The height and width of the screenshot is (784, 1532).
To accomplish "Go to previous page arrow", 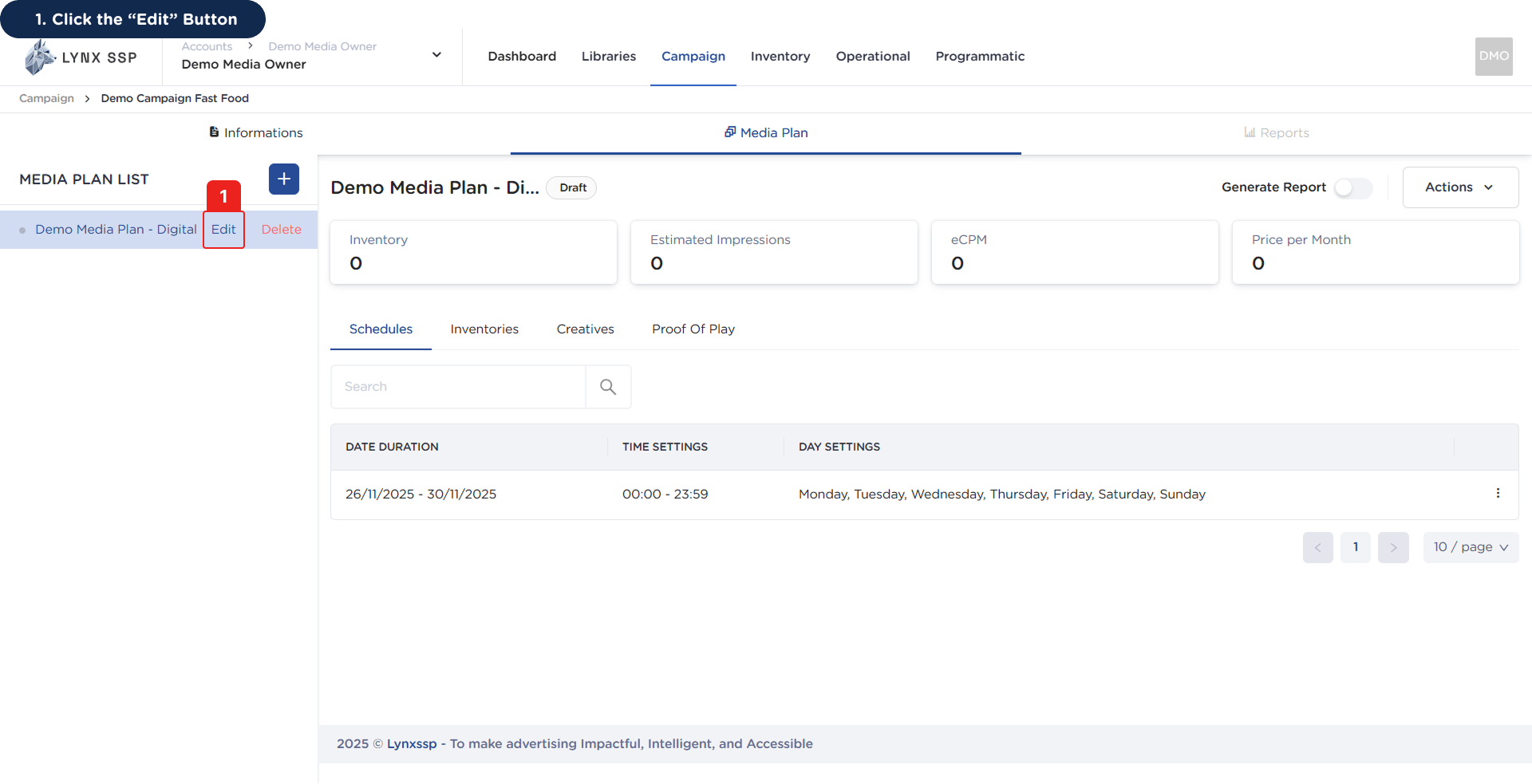I will click(x=1318, y=547).
